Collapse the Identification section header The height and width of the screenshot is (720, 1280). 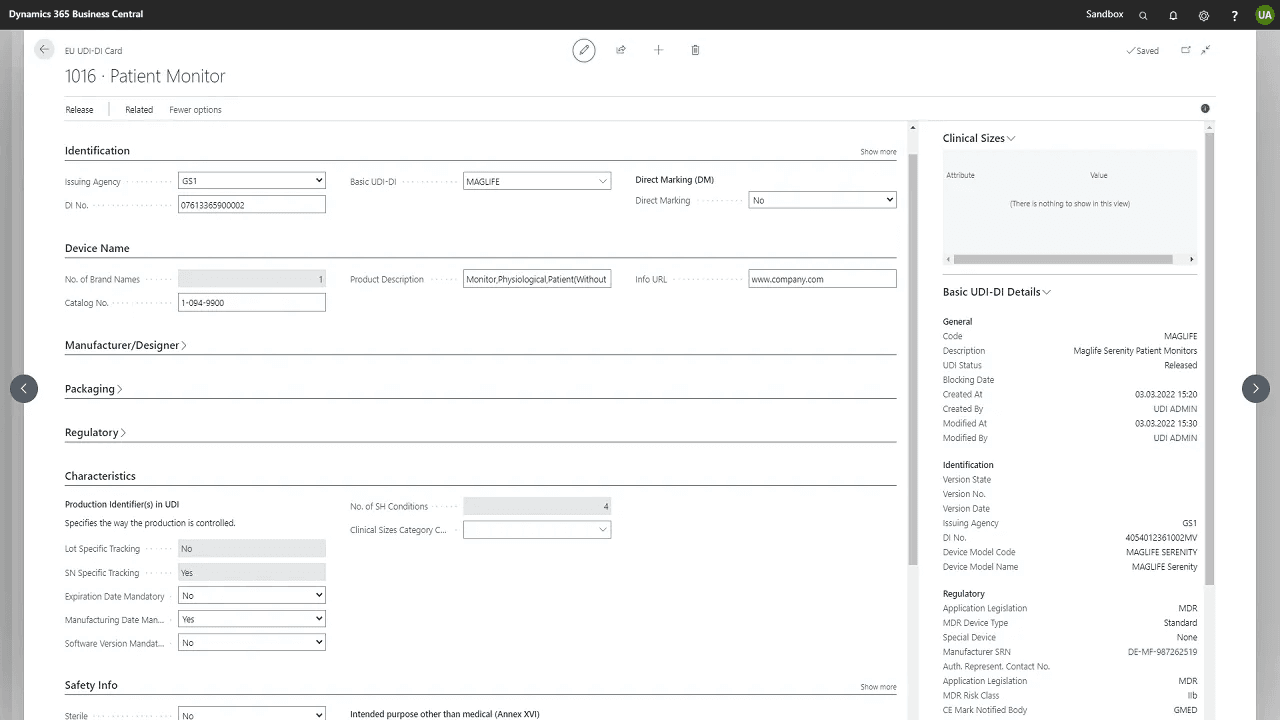click(97, 151)
